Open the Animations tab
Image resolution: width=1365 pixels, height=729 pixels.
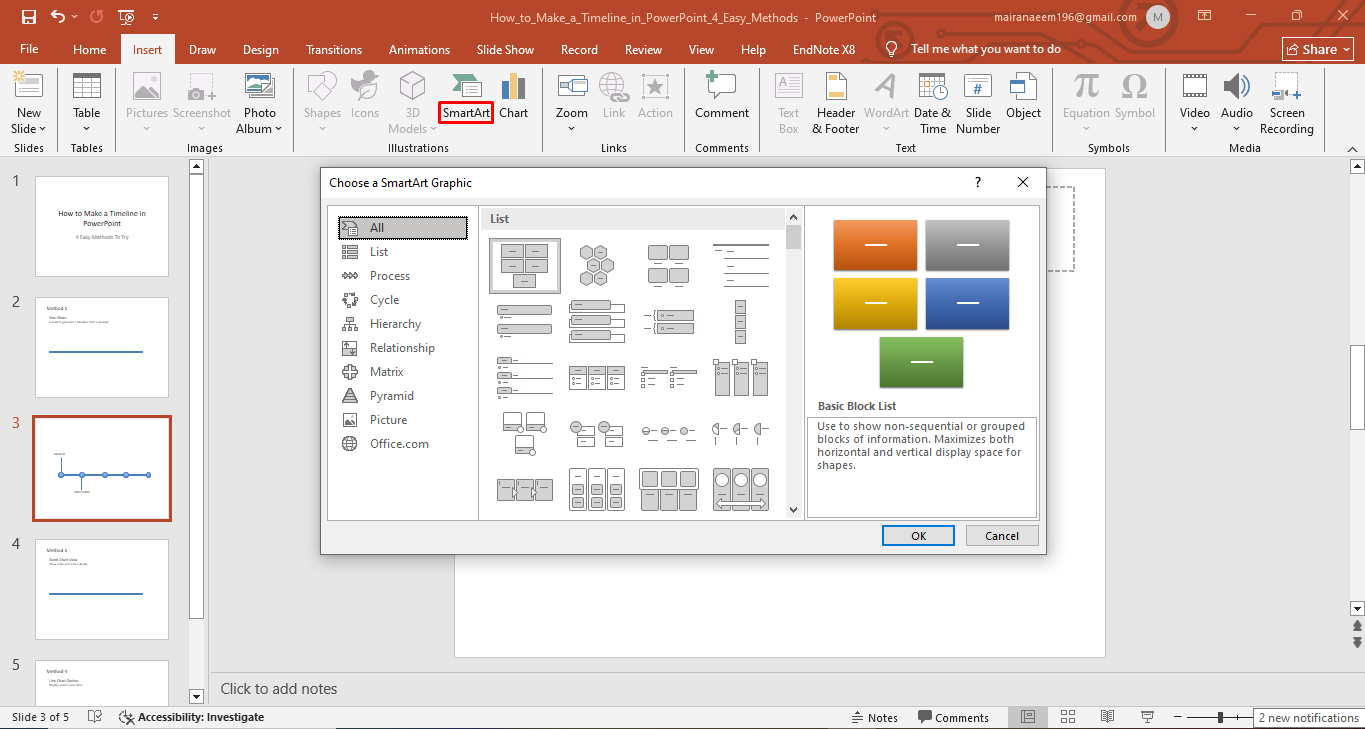click(419, 49)
